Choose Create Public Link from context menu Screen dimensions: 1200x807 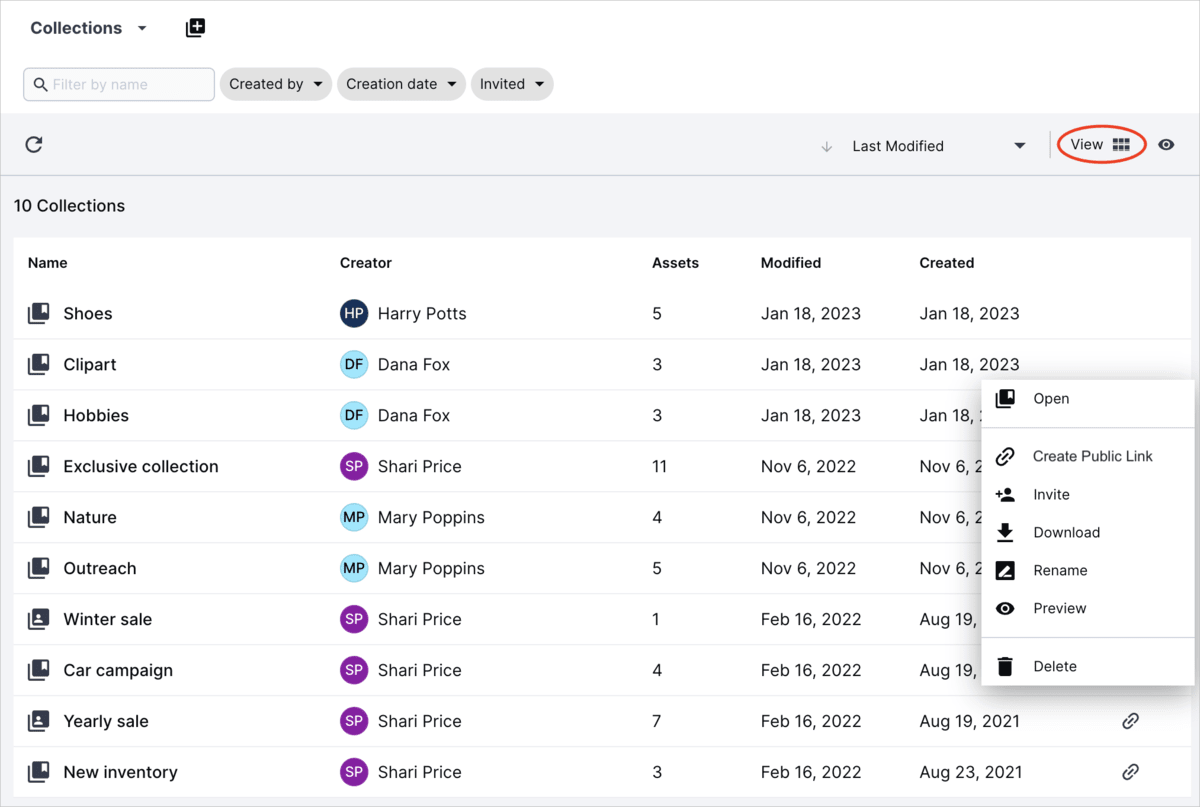(x=1093, y=456)
